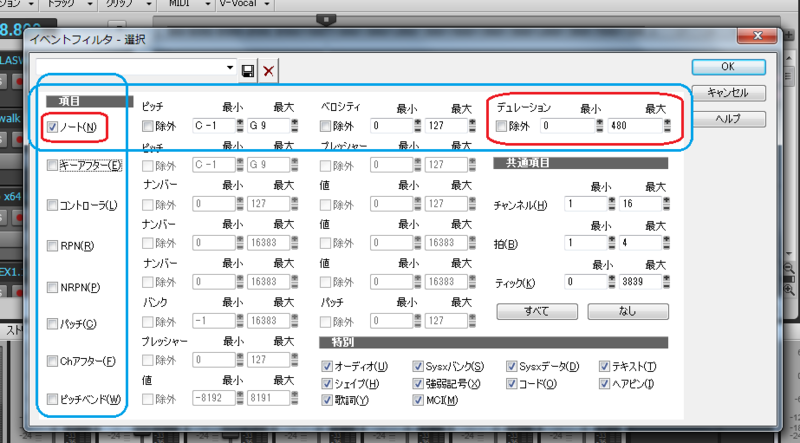Click the pitch minimum field showing C -1

(x=214, y=126)
